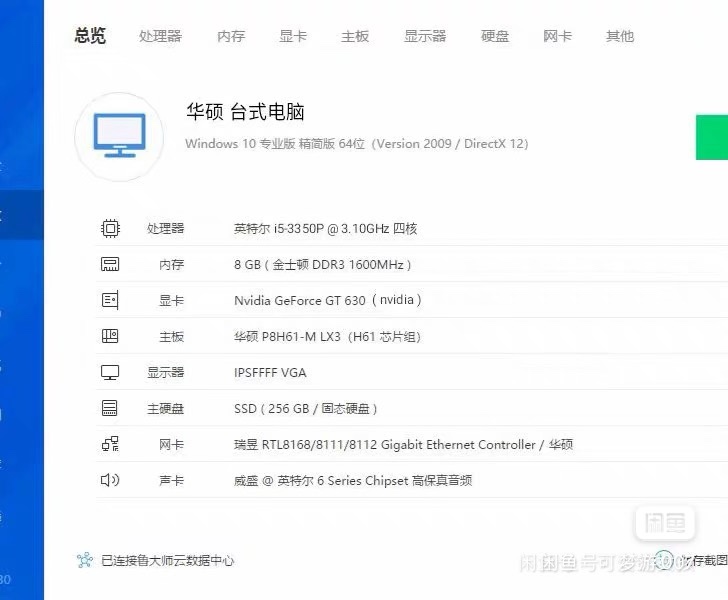Click the processor chip icon

[110, 228]
